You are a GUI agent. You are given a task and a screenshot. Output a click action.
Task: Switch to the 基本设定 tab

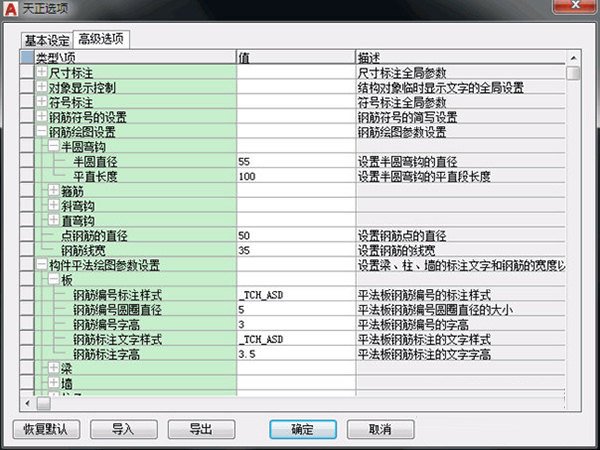coord(48,40)
